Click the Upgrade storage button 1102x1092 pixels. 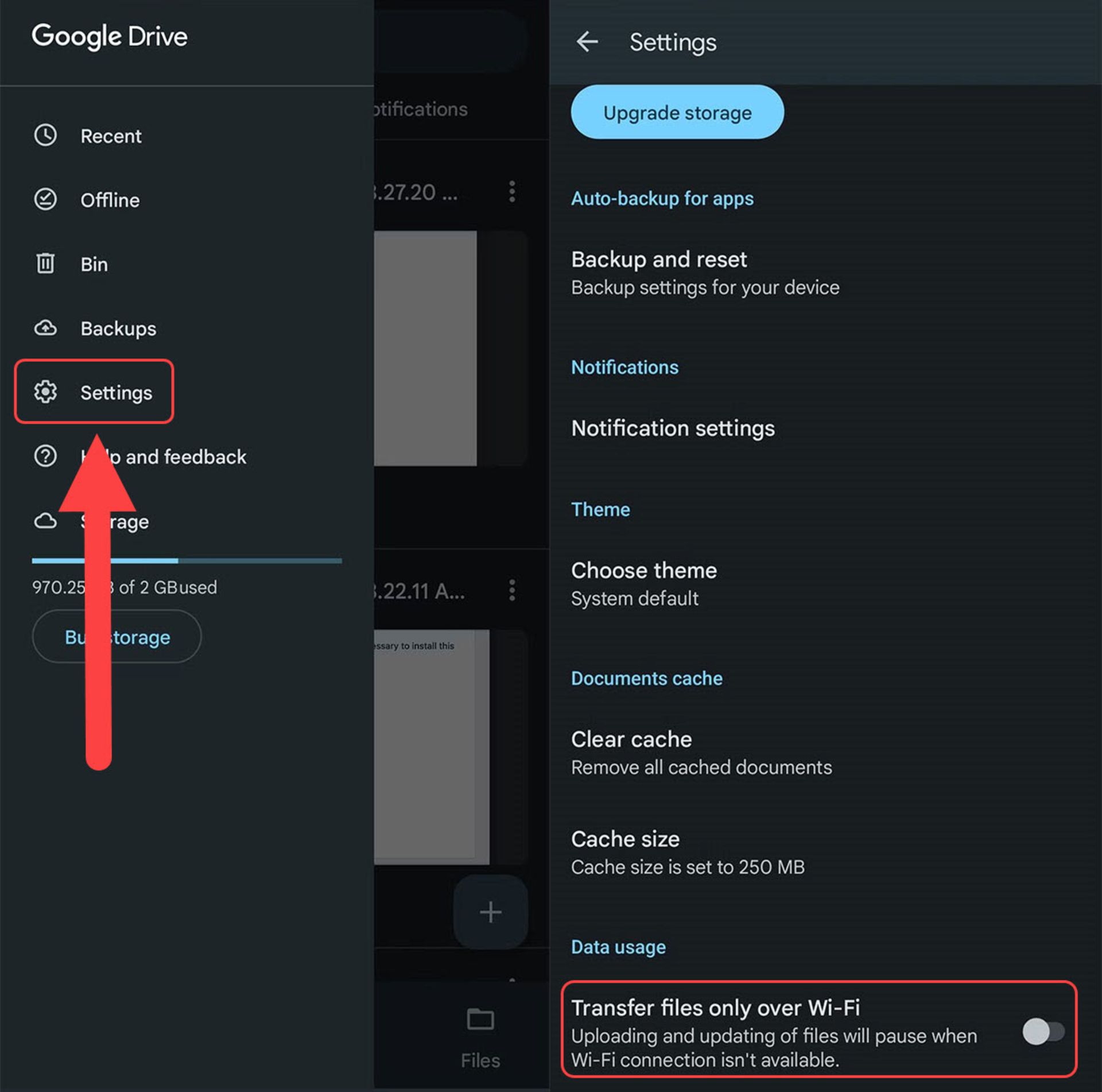(x=677, y=112)
